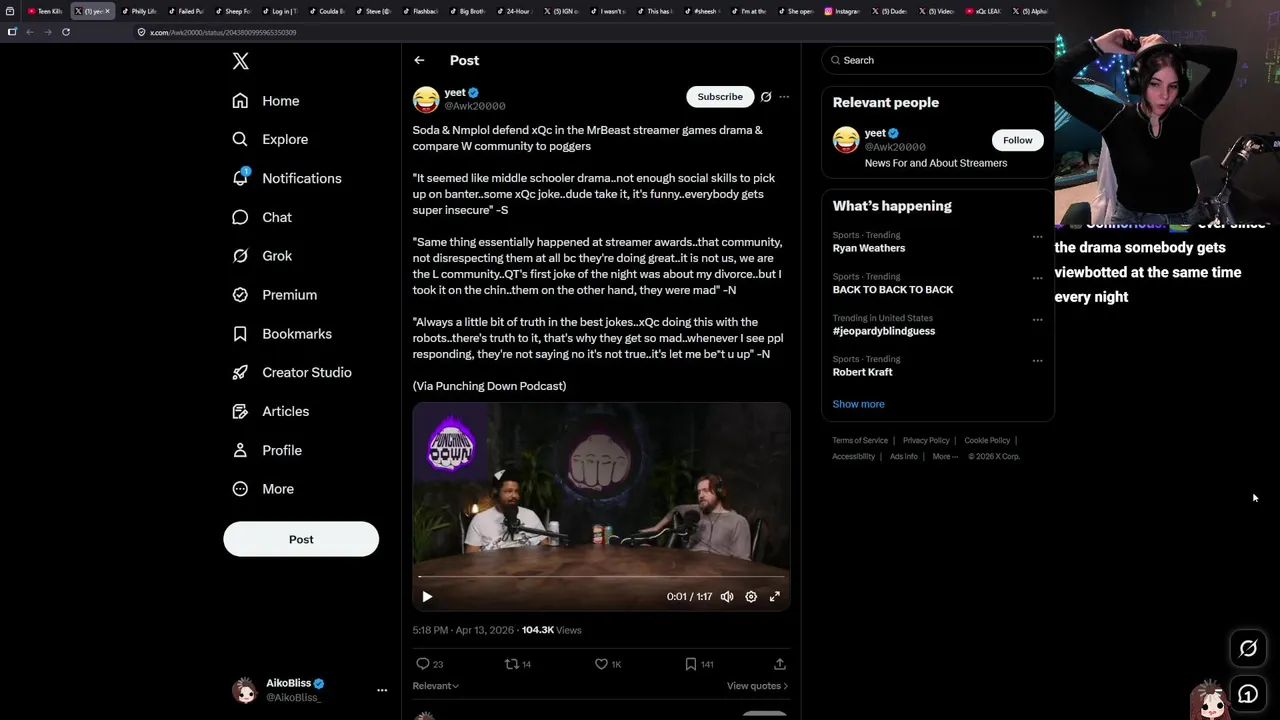Open Creator Studio rocket icon

(x=240, y=372)
